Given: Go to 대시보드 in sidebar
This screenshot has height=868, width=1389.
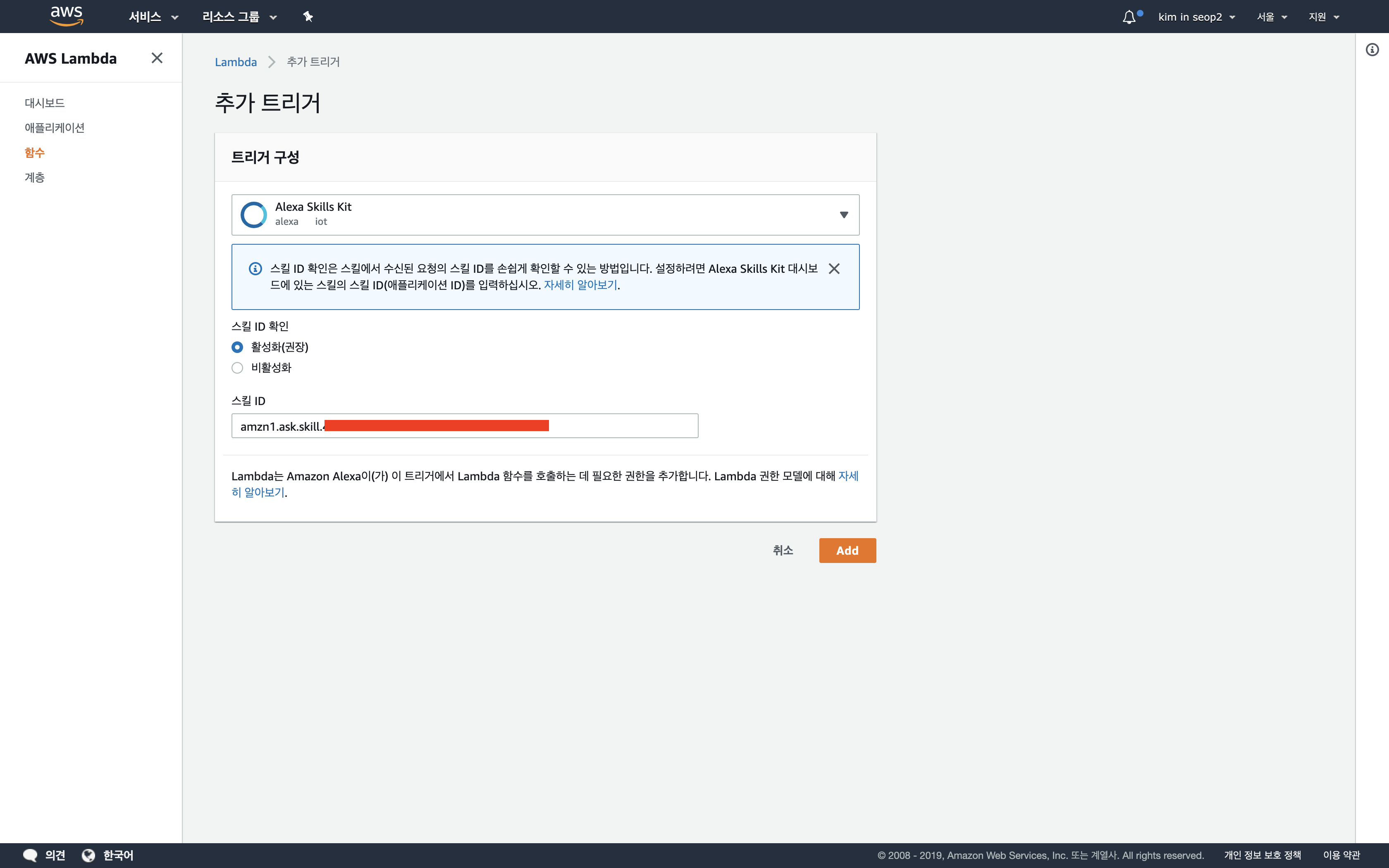Looking at the screenshot, I should pyautogui.click(x=45, y=103).
